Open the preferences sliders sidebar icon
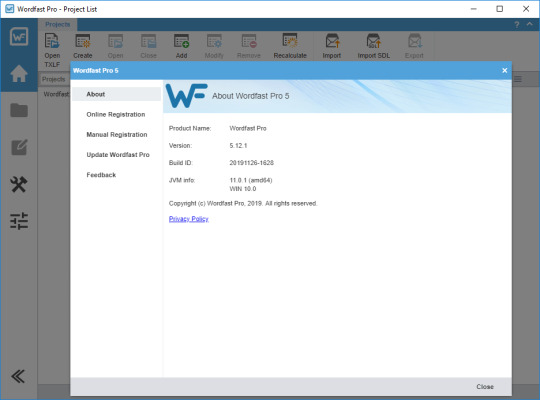The width and height of the screenshot is (540, 400). point(19,221)
